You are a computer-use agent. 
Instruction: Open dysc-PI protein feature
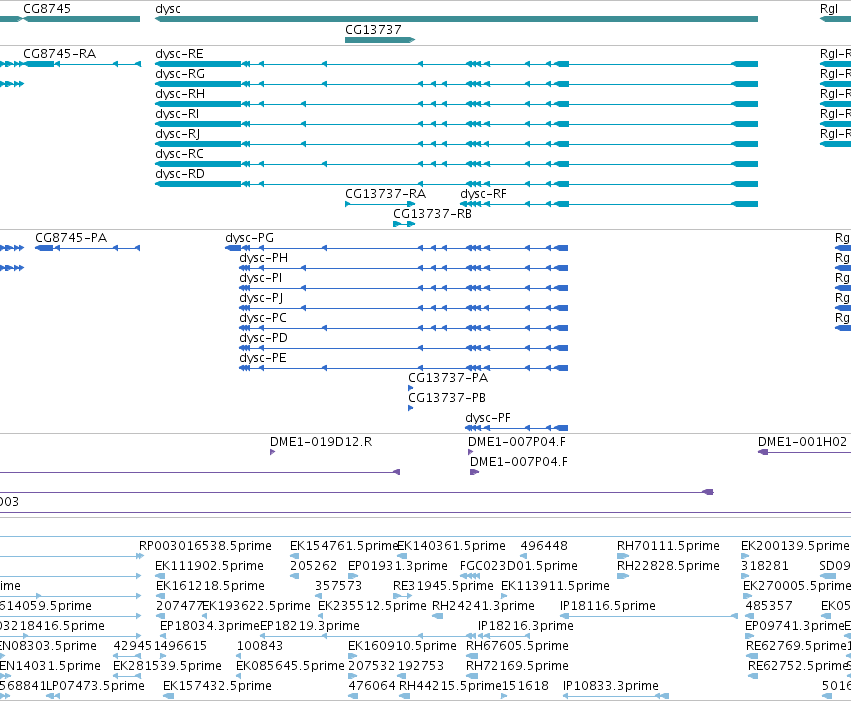[404, 288]
